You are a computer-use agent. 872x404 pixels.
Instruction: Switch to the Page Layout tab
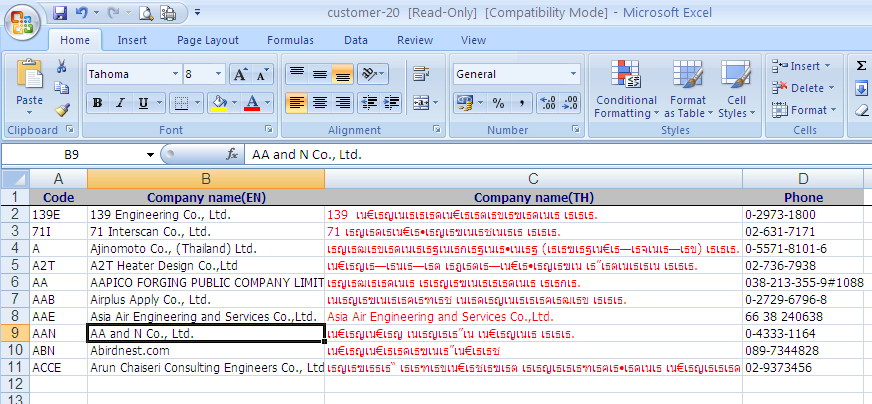click(207, 40)
